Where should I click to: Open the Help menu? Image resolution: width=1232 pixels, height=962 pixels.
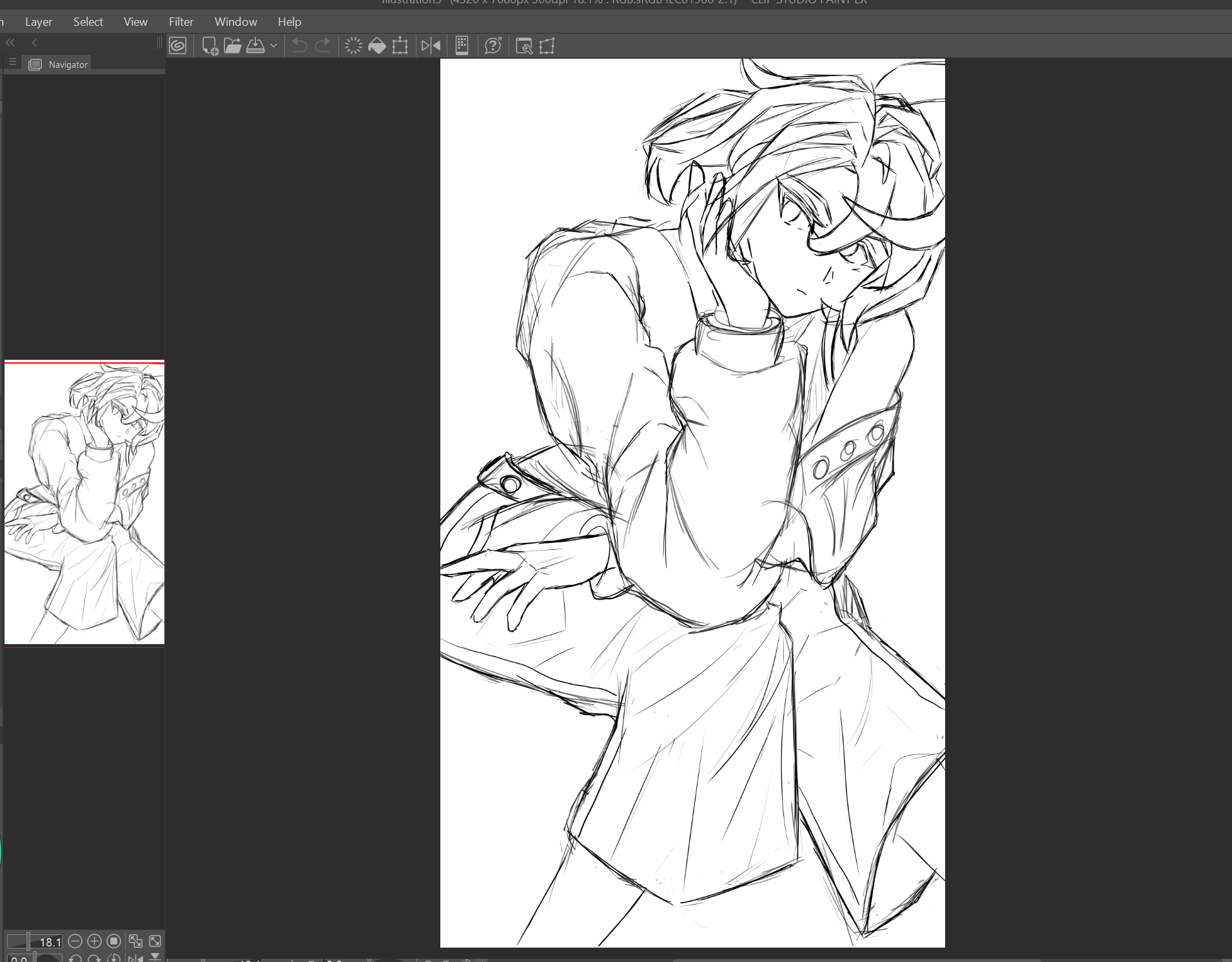[x=289, y=22]
